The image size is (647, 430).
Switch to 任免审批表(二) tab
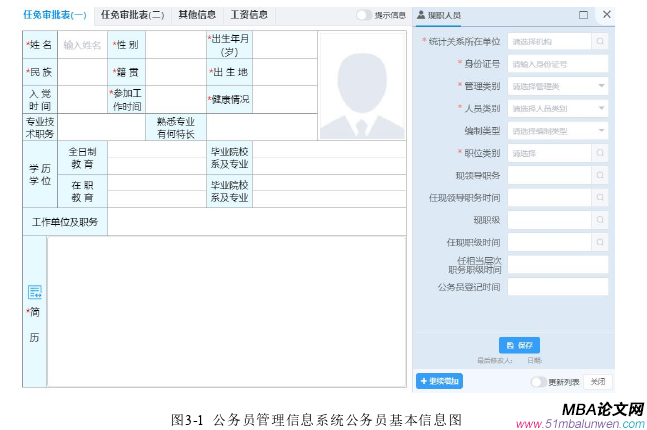click(x=132, y=15)
